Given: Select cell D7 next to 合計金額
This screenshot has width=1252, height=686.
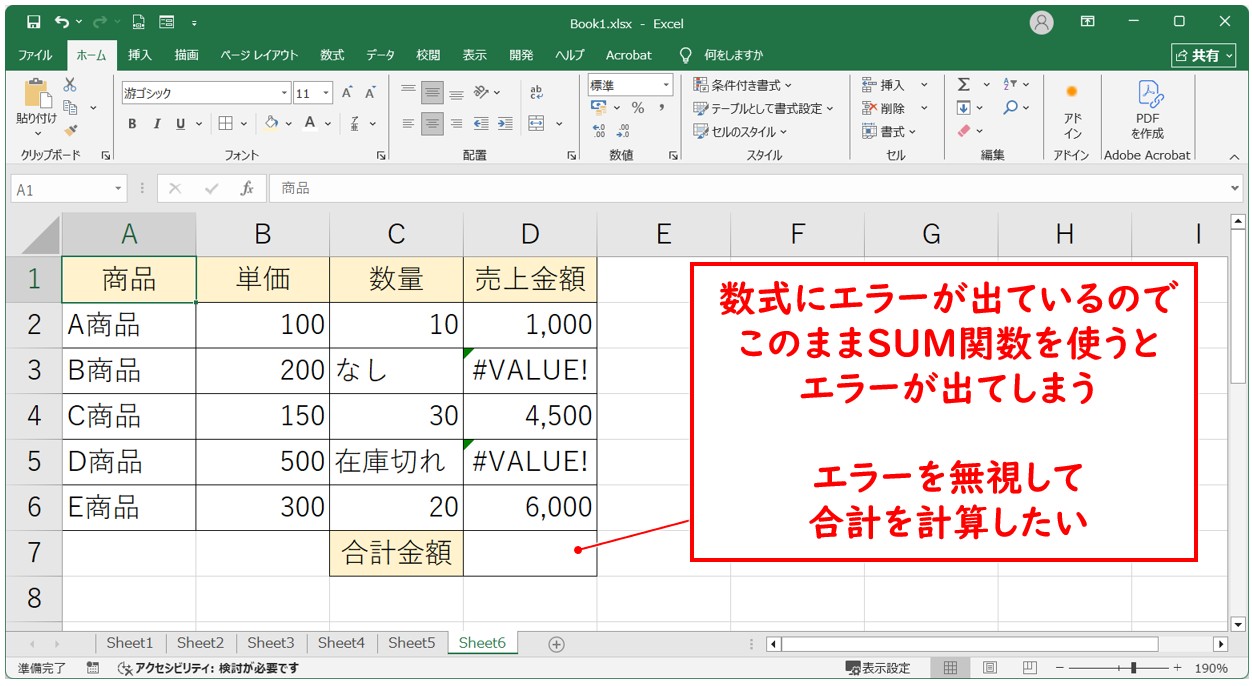Looking at the screenshot, I should 529,553.
